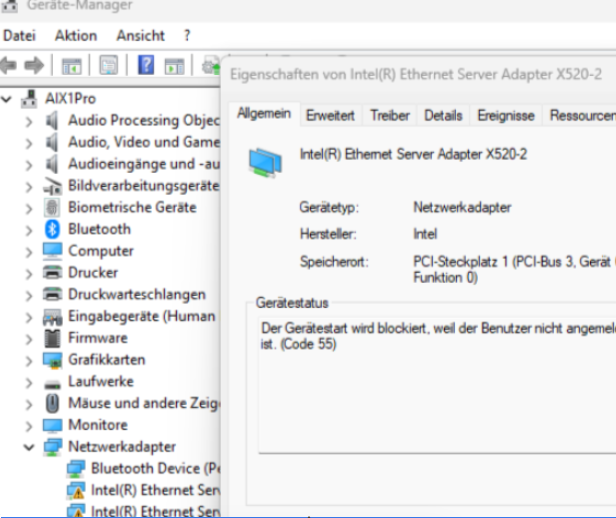This screenshot has height=518, width=616.
Task: Click the Back arrow toolbar icon
Action: pyautogui.click(x=9, y=65)
